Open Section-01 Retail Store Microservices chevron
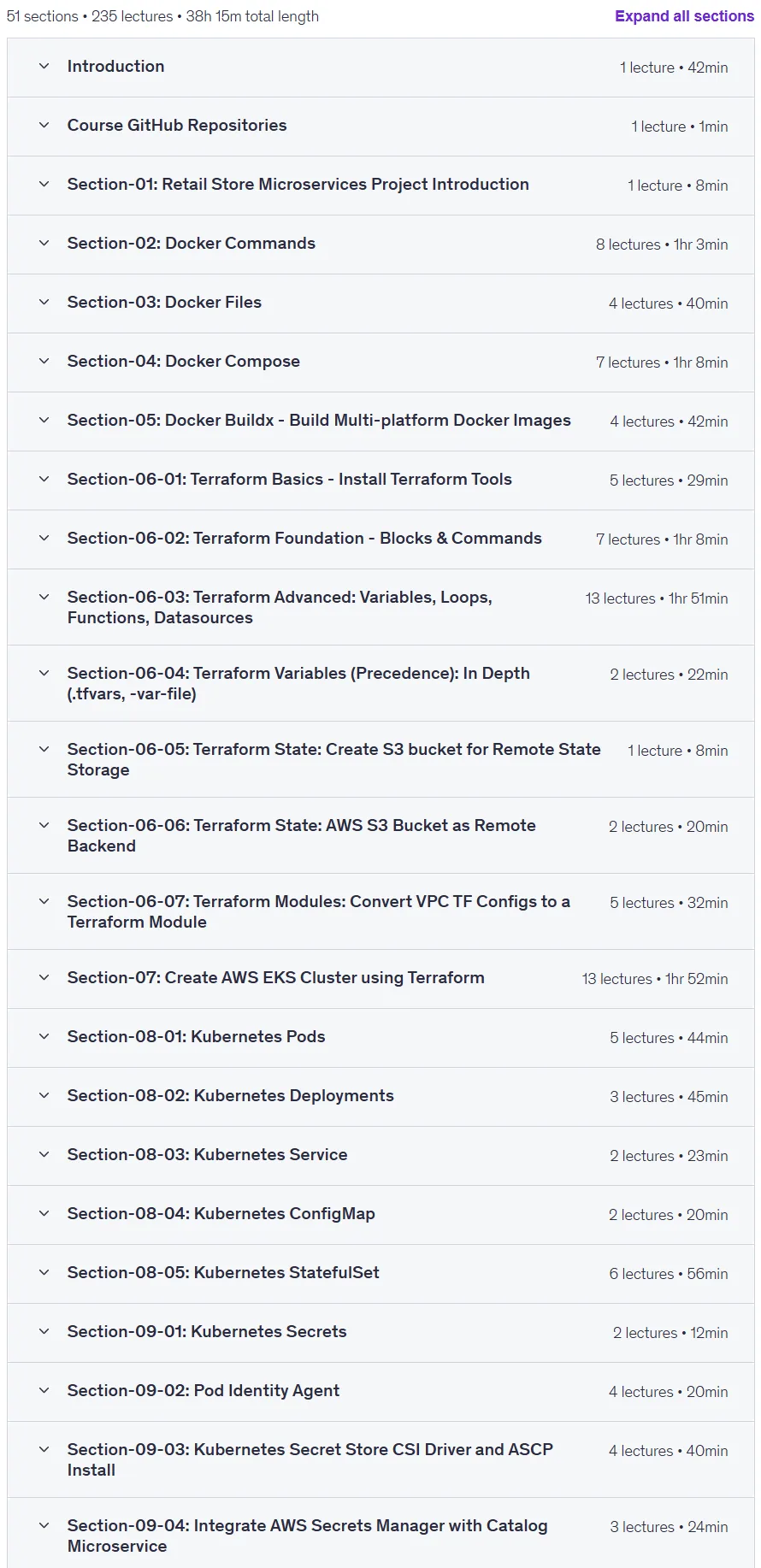The height and width of the screenshot is (1568, 761). pos(44,184)
